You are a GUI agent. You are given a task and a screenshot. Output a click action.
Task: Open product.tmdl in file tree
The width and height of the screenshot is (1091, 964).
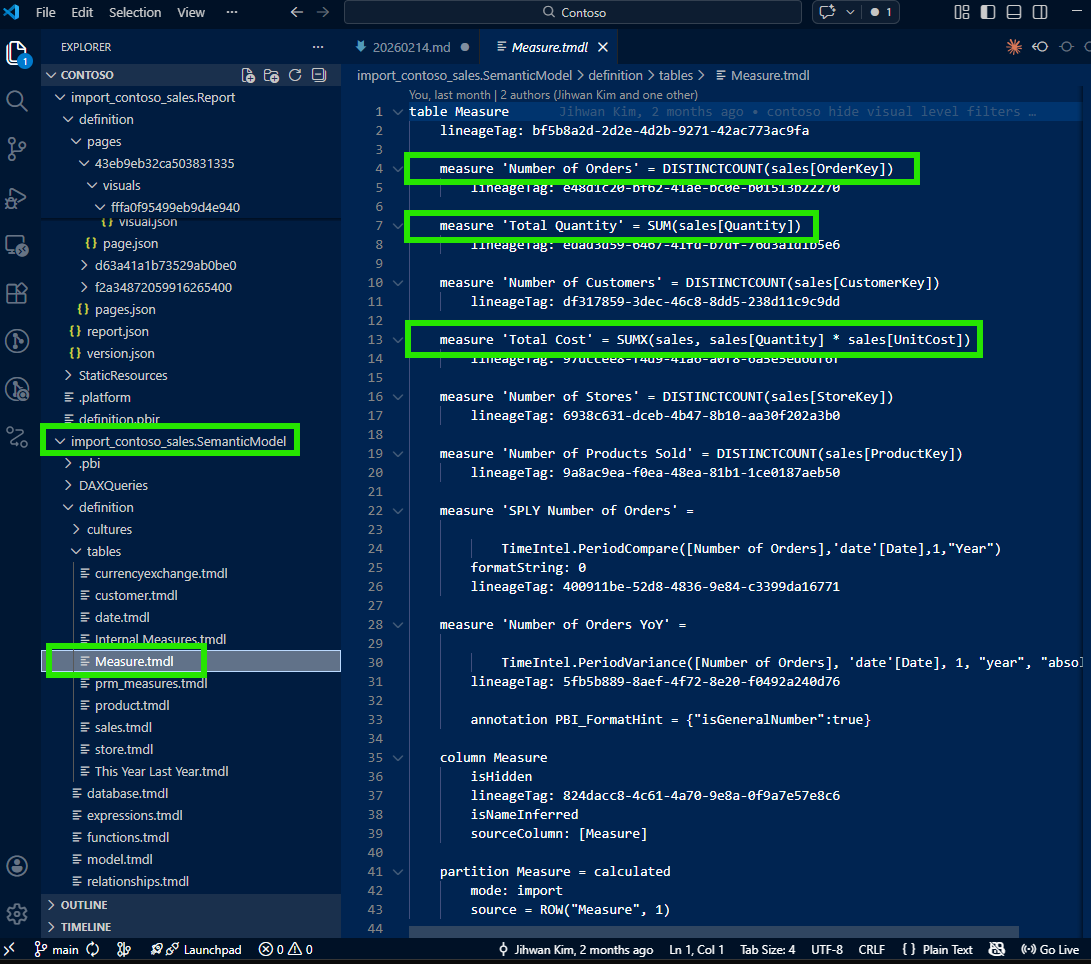pyautogui.click(x=132, y=705)
